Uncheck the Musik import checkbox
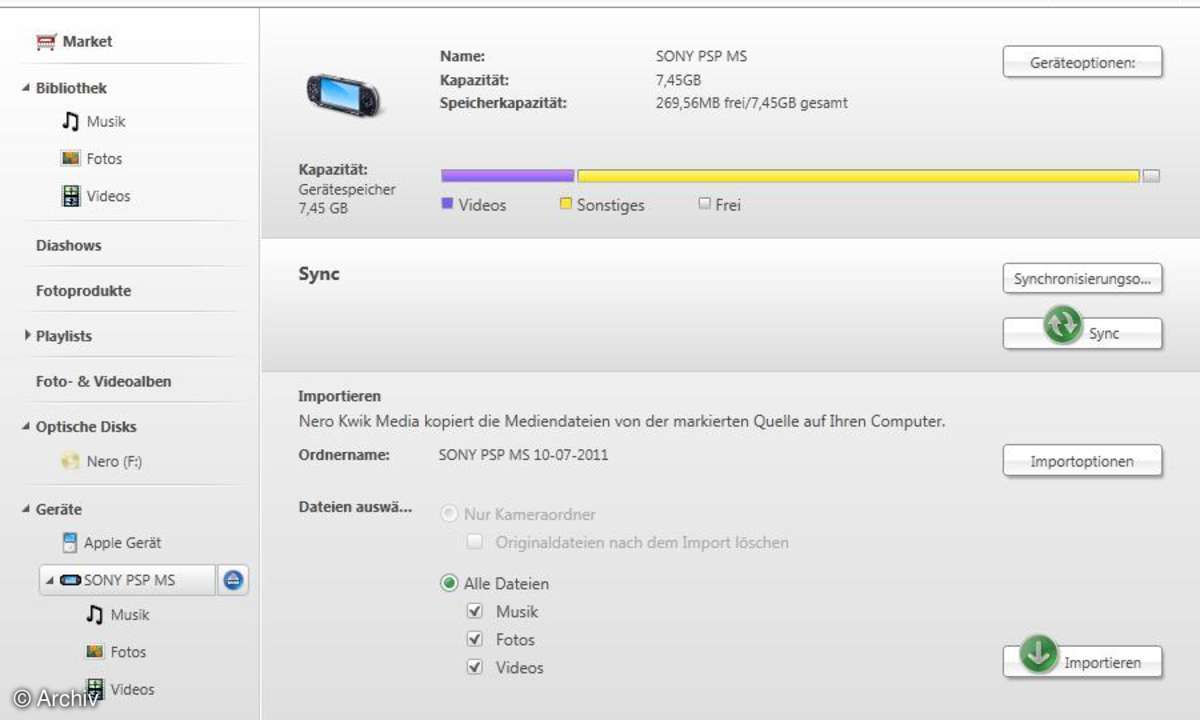This screenshot has width=1200, height=720. click(475, 611)
